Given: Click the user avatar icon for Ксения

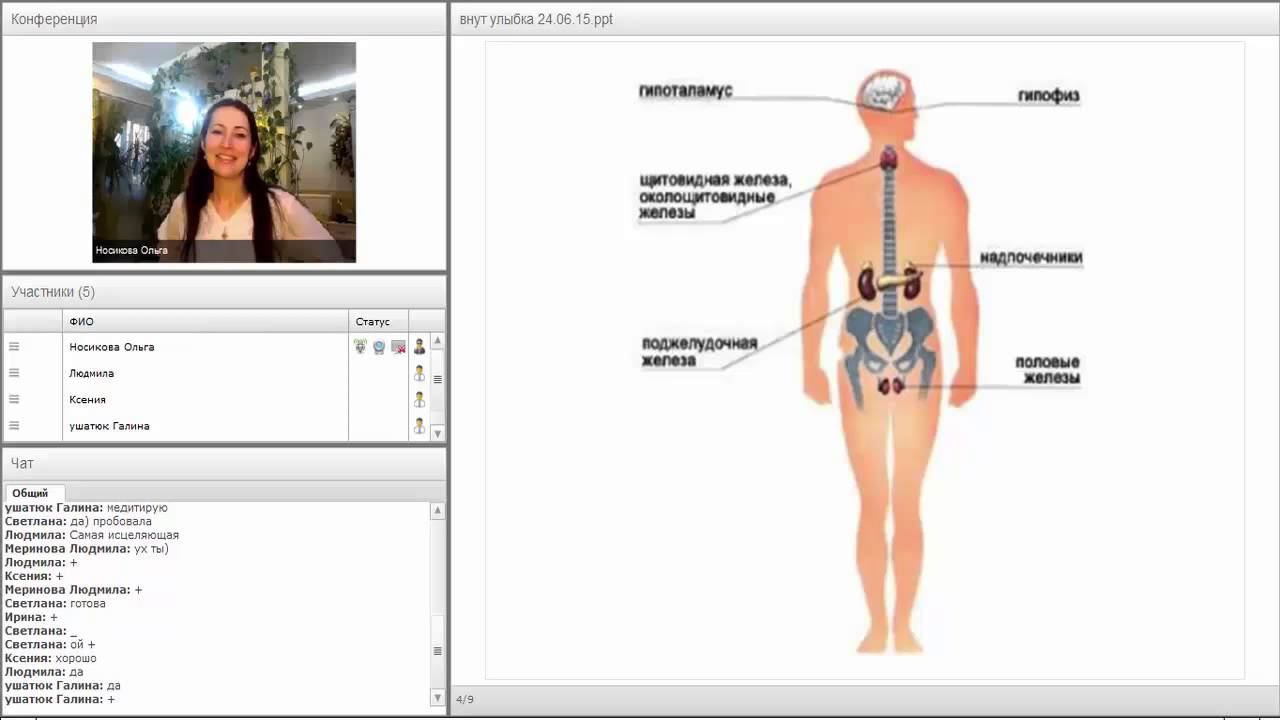Looking at the screenshot, I should 419,399.
